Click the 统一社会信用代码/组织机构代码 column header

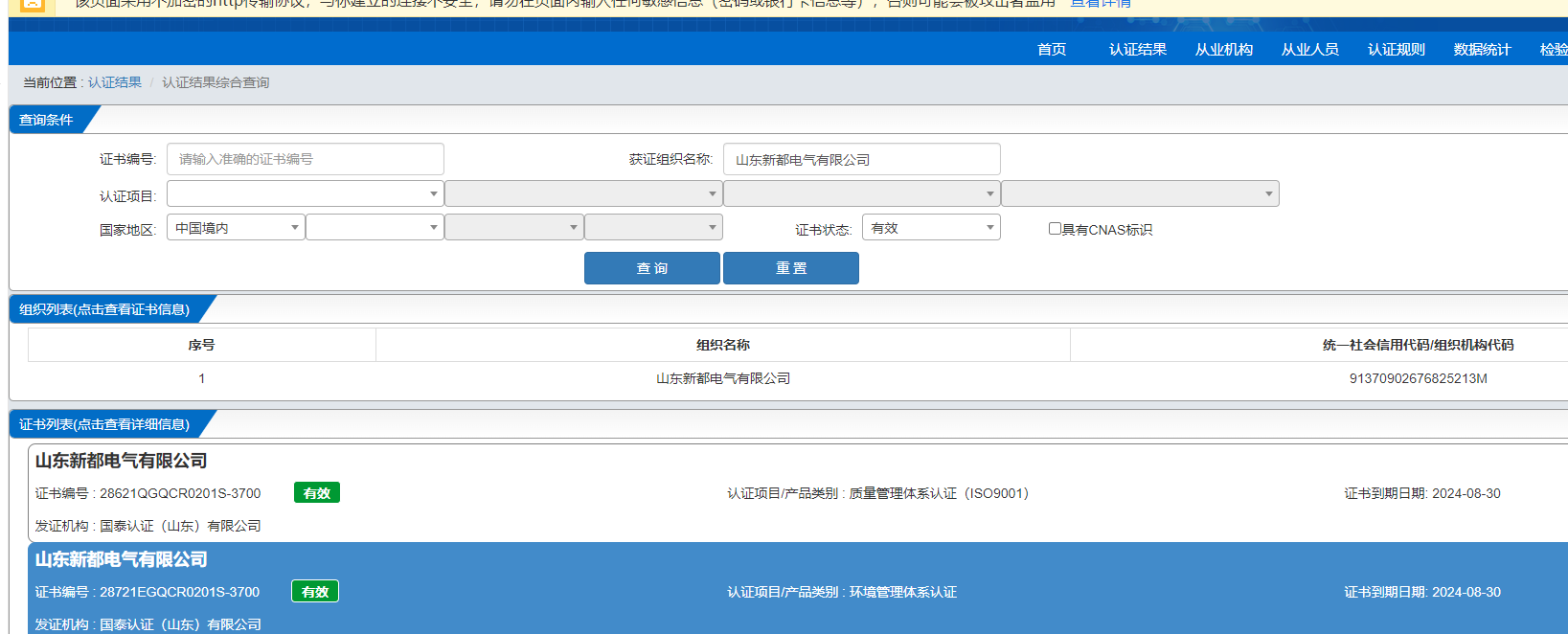1418,345
